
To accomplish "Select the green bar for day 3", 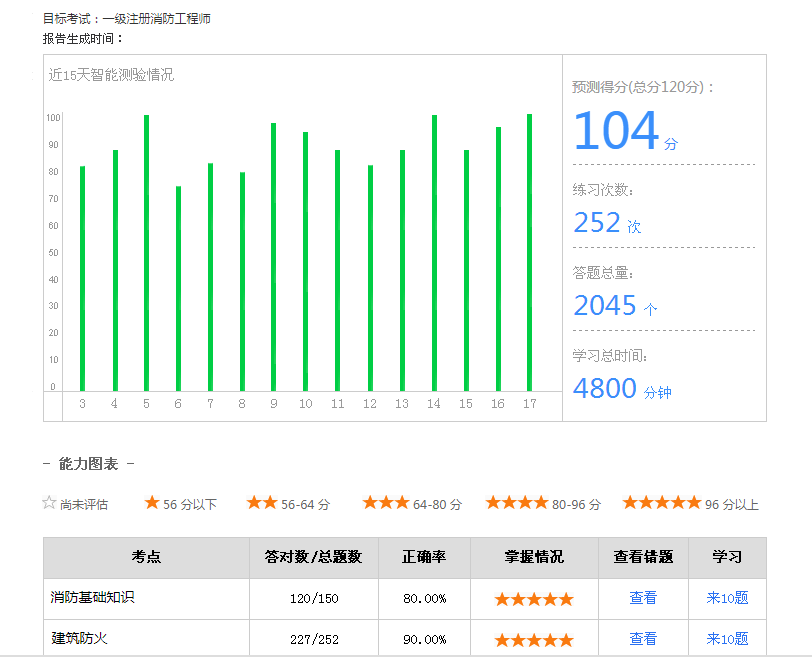I will coord(82,279).
